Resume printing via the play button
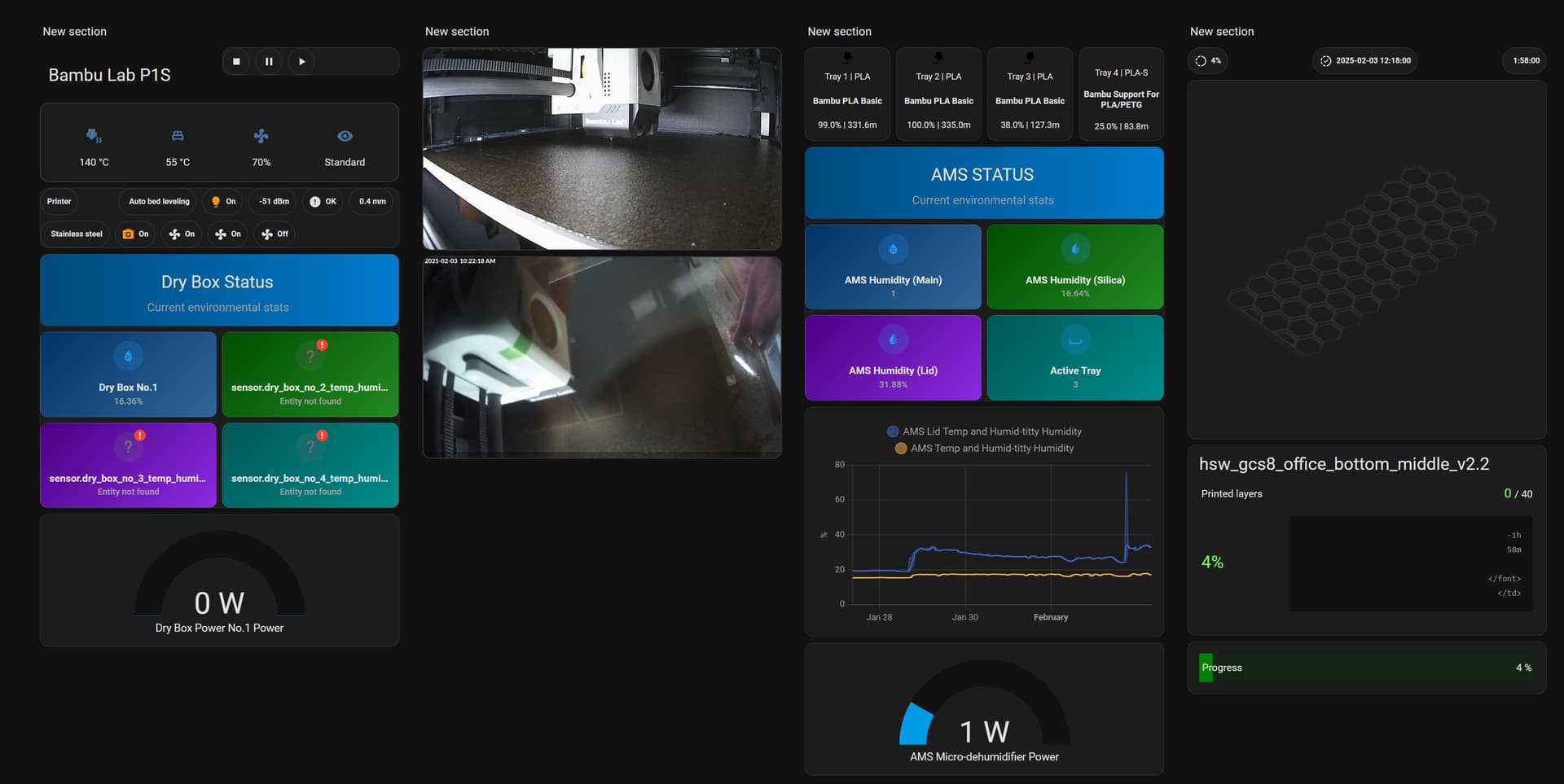 (x=301, y=61)
